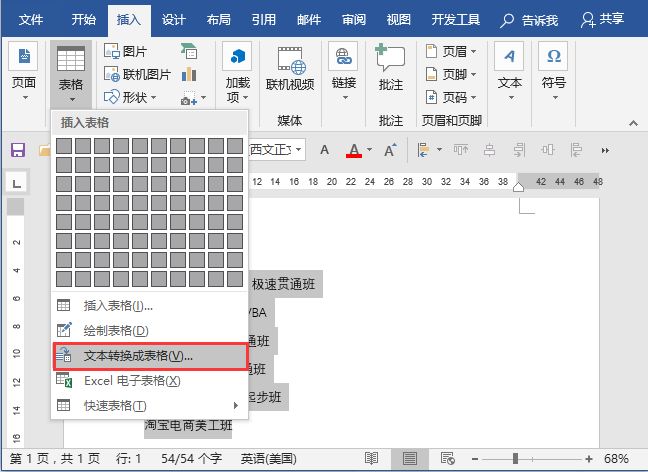Click the Symbols (符号) button

(553, 72)
